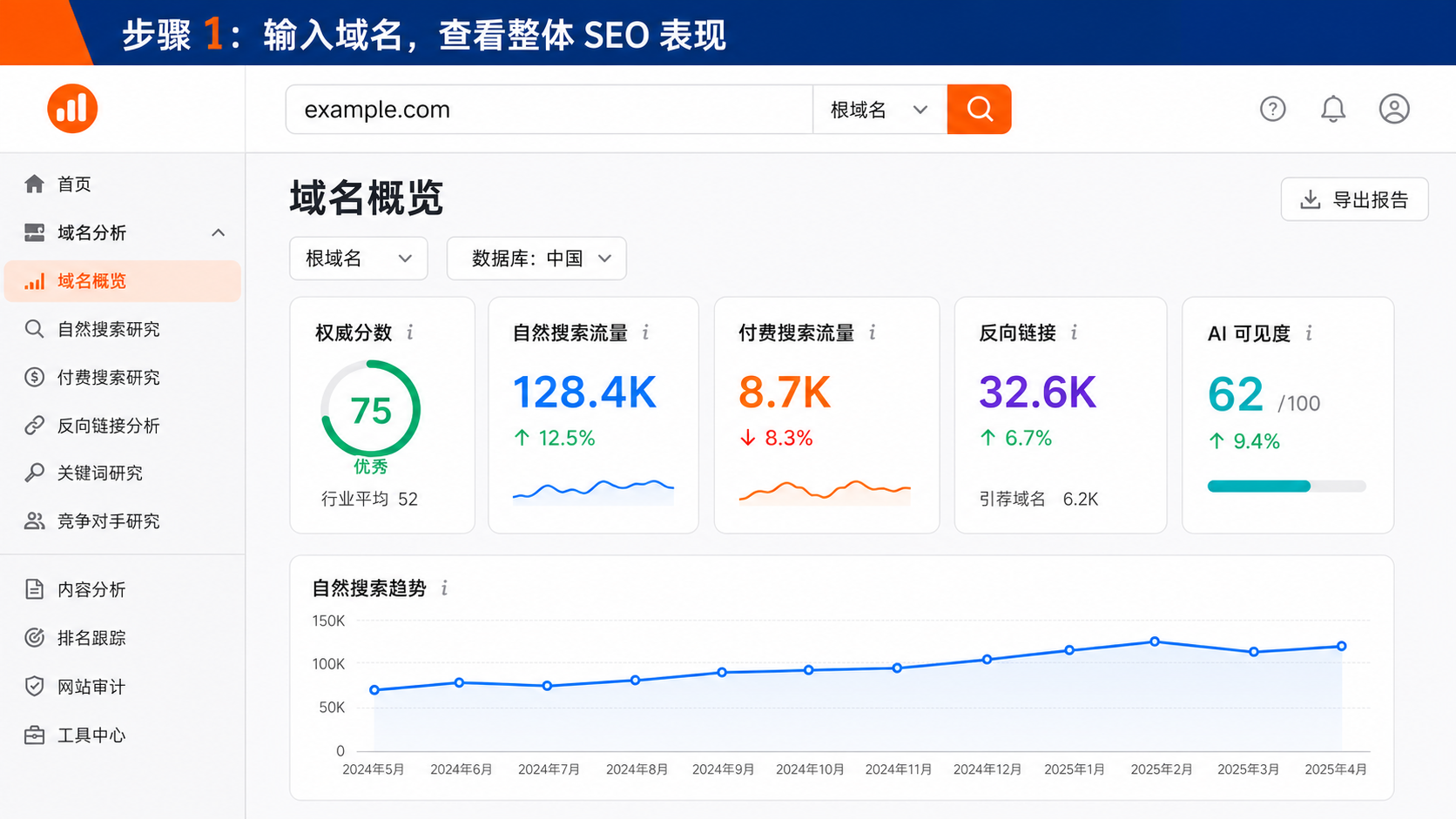The width and height of the screenshot is (1456, 819).
Task: Click the info icon next to AI 可见度
Action: [1309, 333]
